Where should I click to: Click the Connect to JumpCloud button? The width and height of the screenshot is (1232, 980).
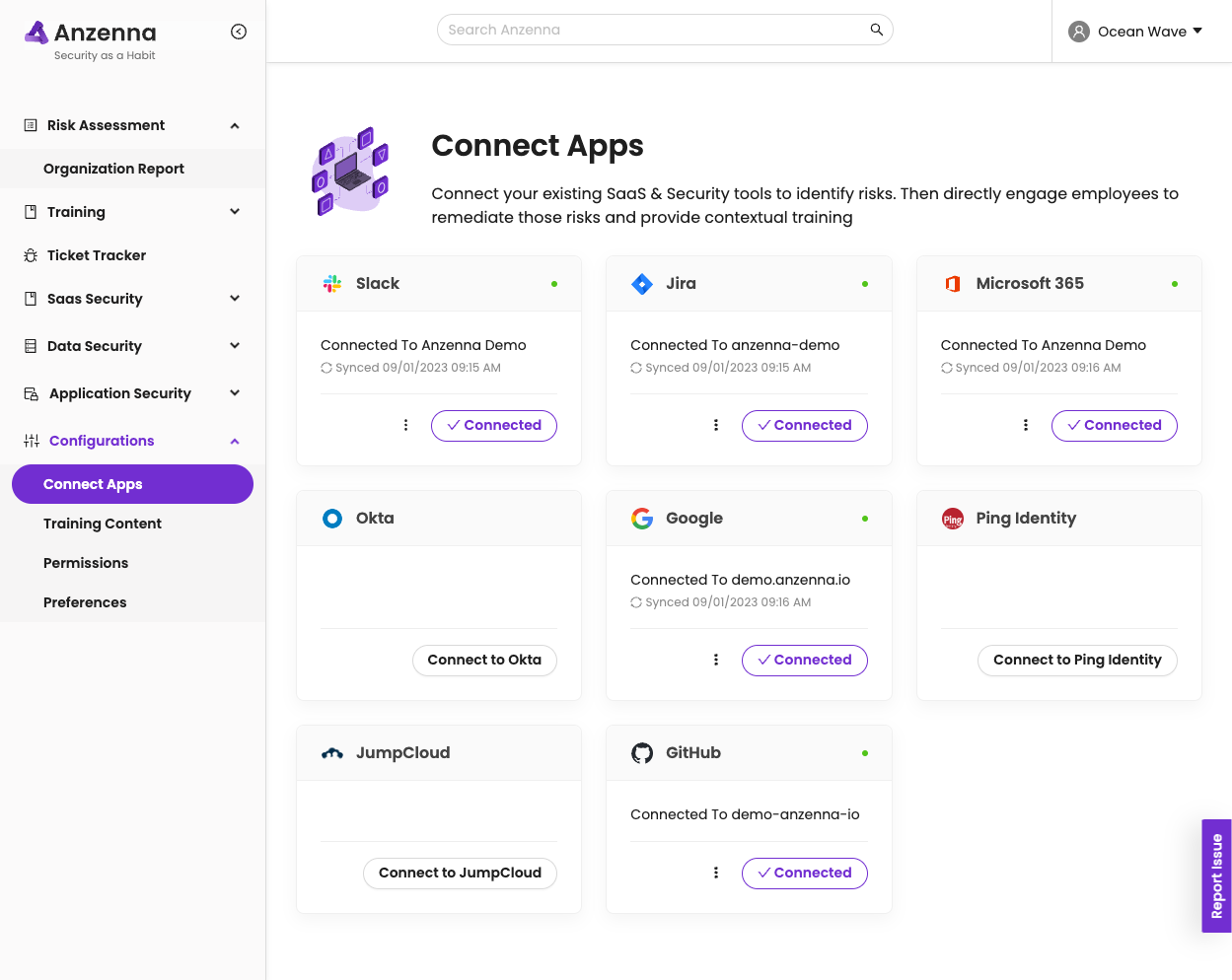[x=461, y=874]
